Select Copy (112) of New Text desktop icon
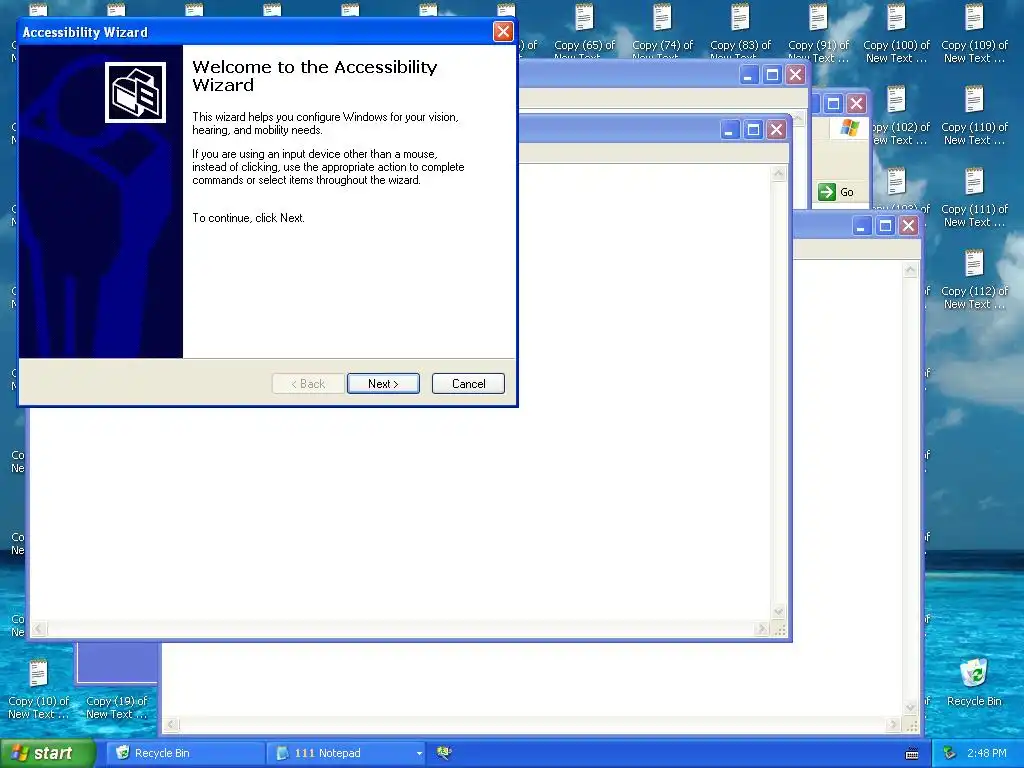Image resolution: width=1024 pixels, height=768 pixels. 974,280
